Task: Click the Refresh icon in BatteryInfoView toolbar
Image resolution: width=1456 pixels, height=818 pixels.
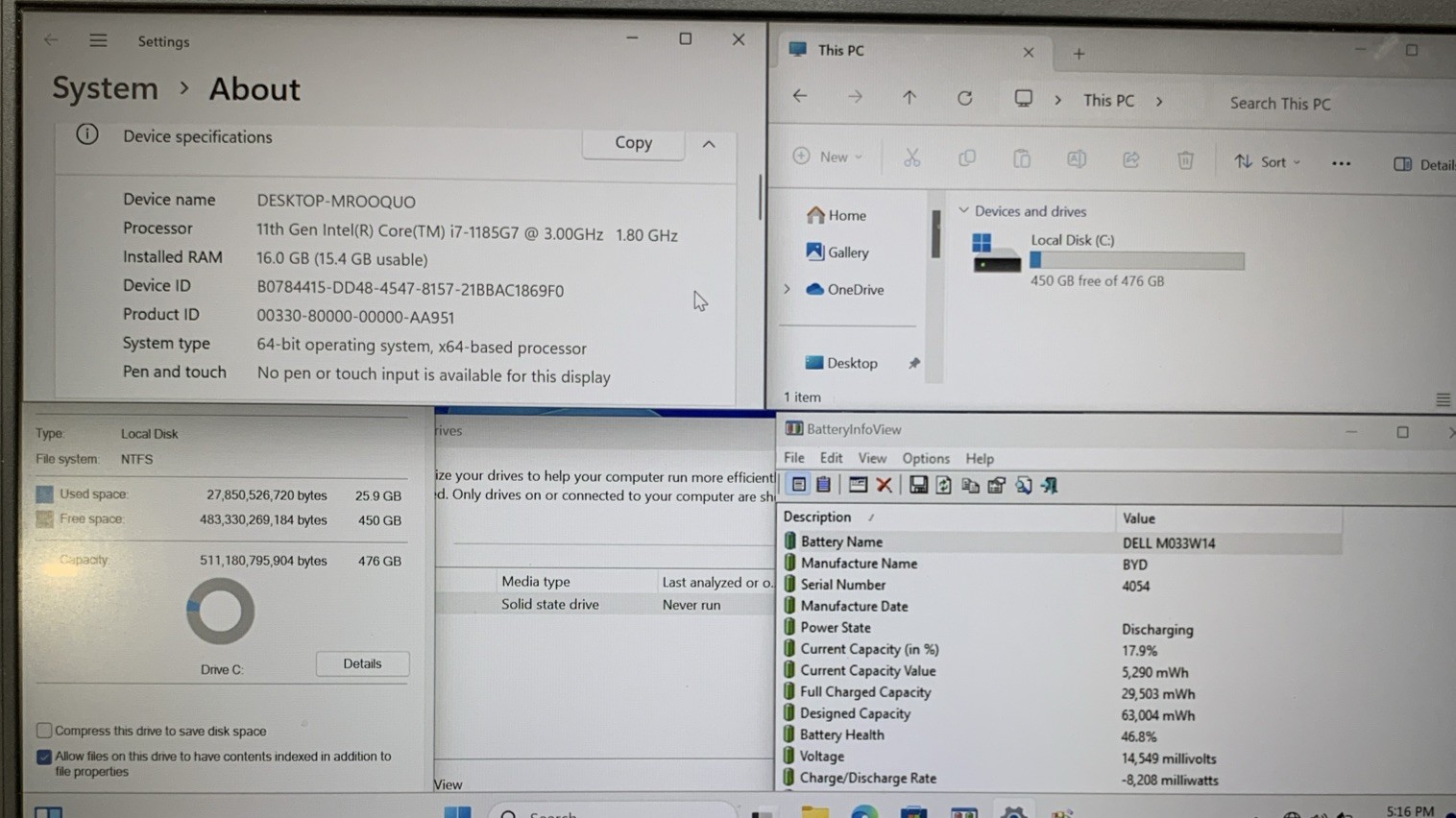Action: pyautogui.click(x=944, y=486)
